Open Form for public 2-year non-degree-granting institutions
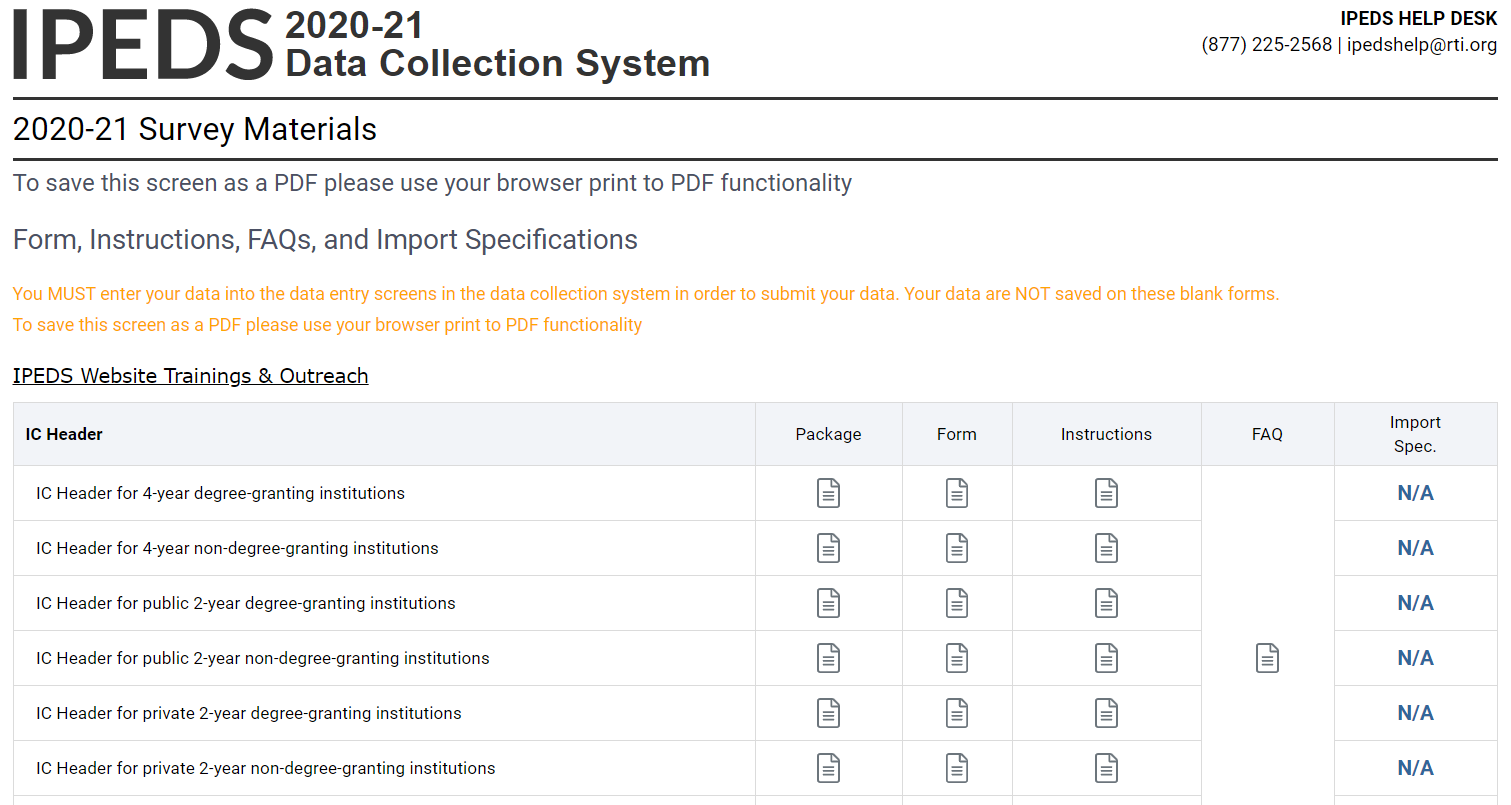 tap(957, 658)
